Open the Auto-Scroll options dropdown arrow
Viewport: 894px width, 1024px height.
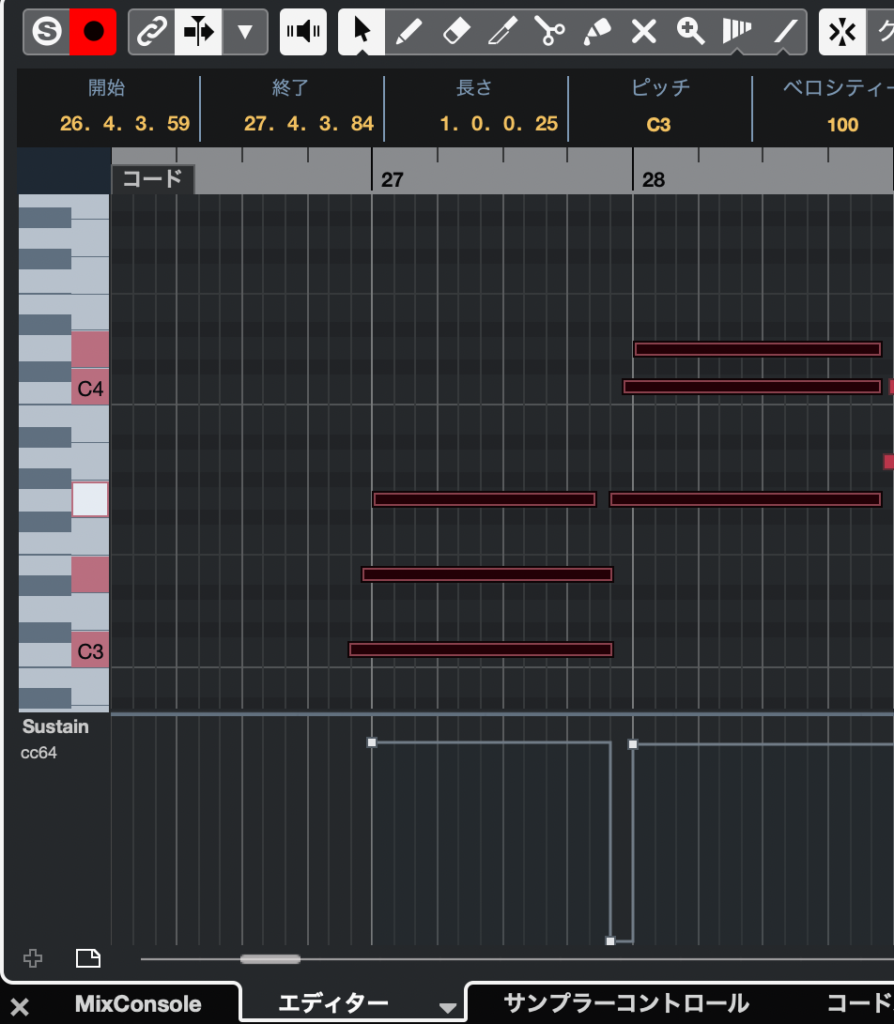[x=245, y=32]
